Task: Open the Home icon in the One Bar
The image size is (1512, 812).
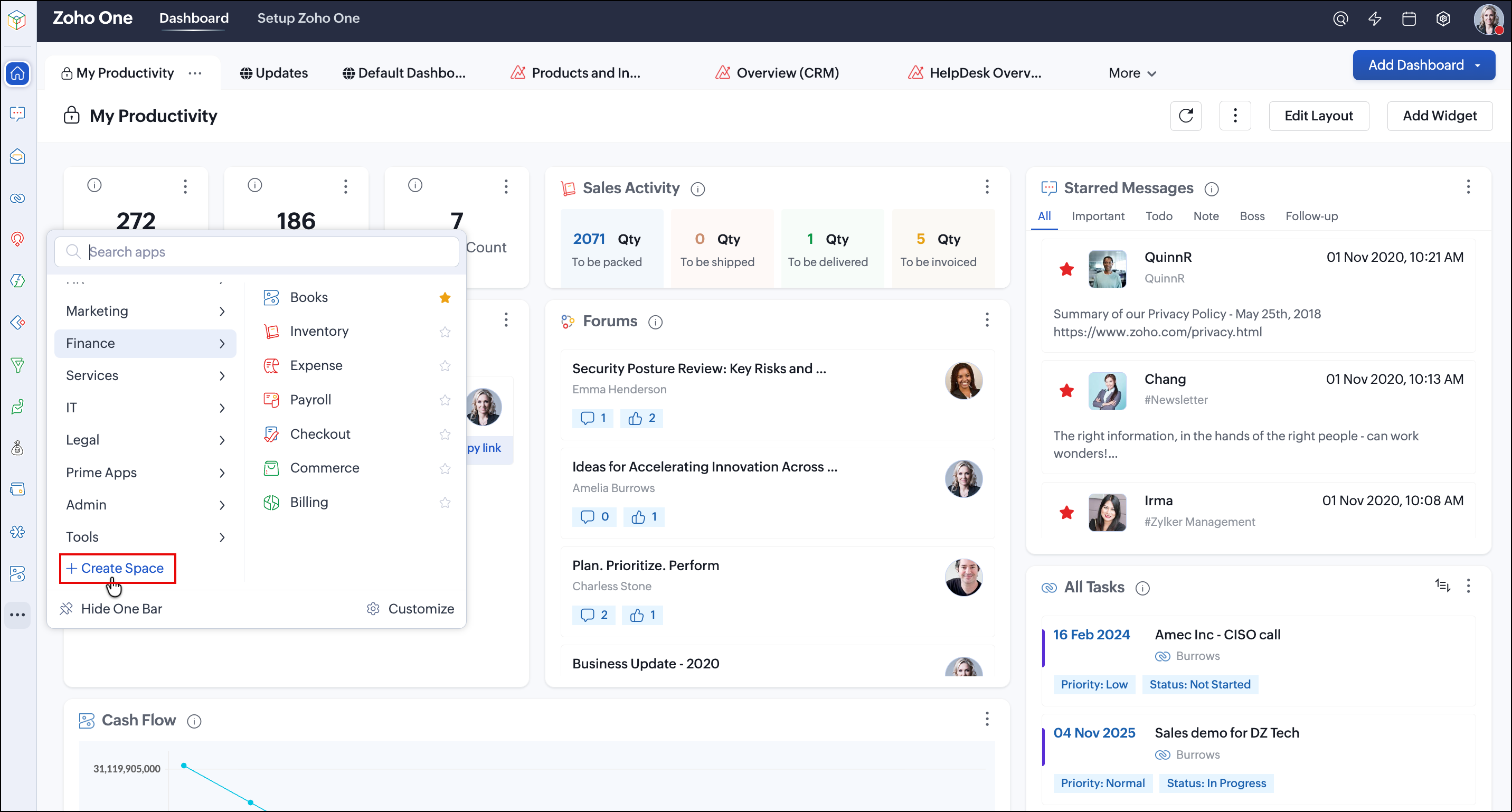Action: pos(17,73)
